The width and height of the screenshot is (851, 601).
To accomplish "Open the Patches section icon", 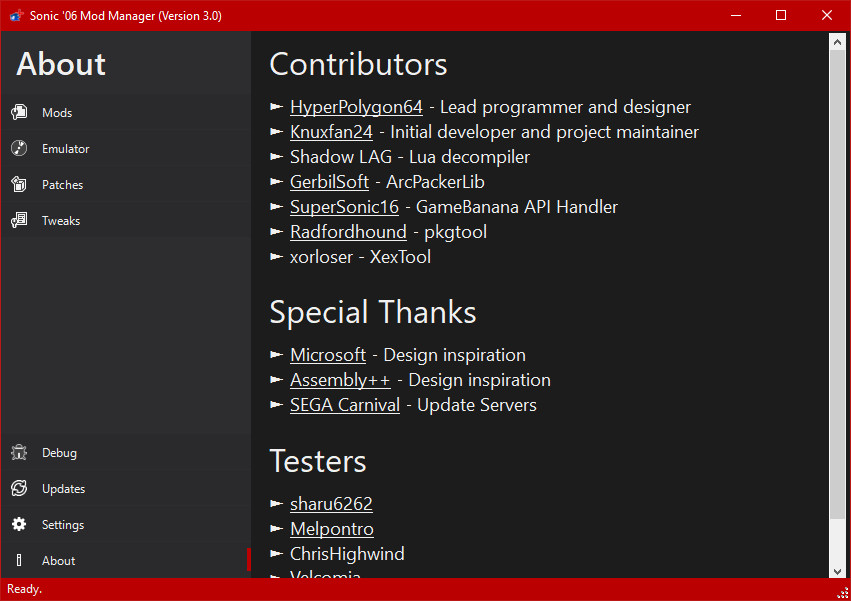I will (21, 184).
